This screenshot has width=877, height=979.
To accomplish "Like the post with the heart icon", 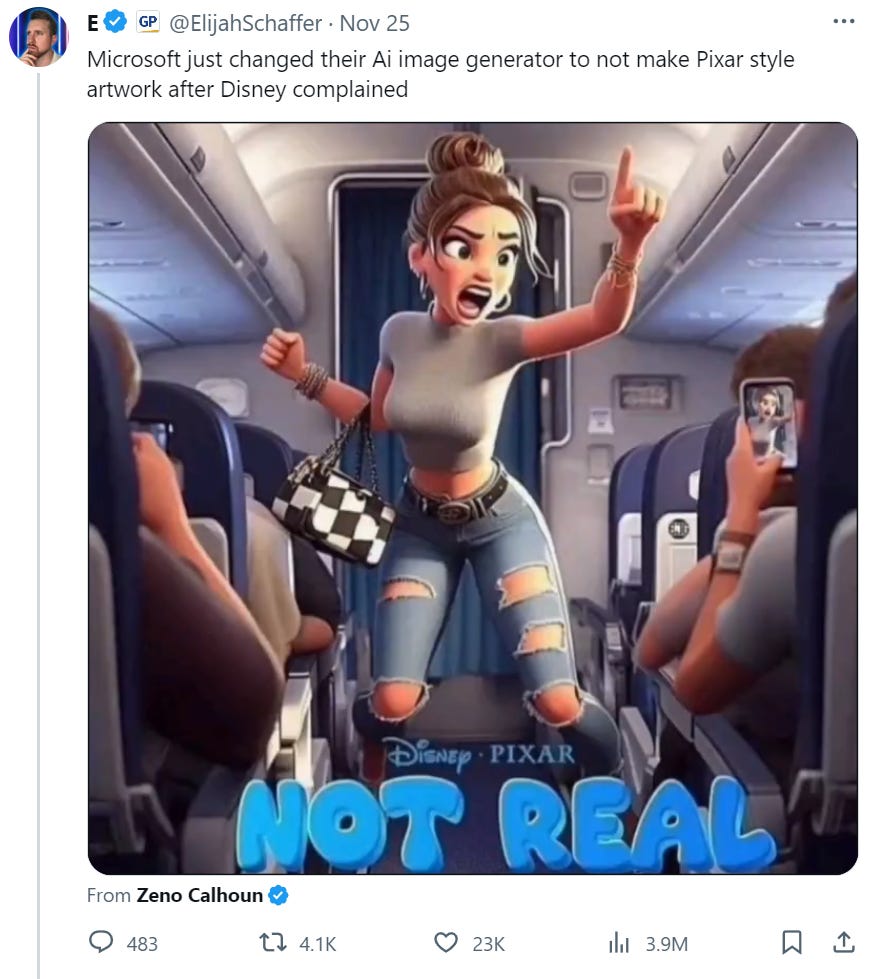I will tap(446, 942).
